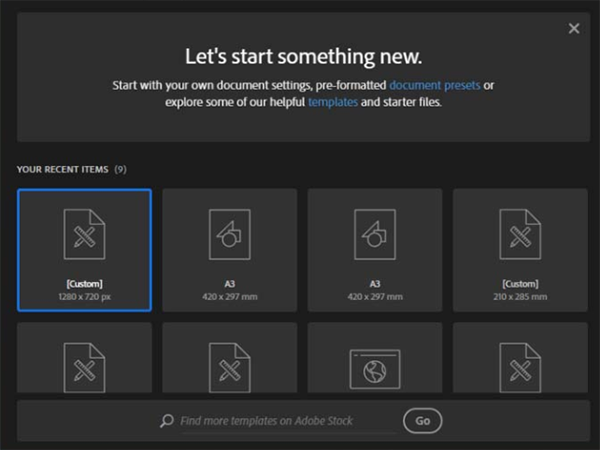
Task: Close the new document dialog
Action: [574, 28]
